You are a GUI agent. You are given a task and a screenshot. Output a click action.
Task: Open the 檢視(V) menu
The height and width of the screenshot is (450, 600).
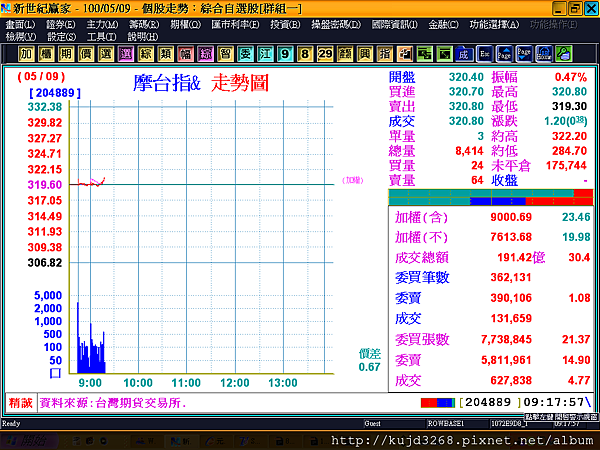tap(21, 37)
